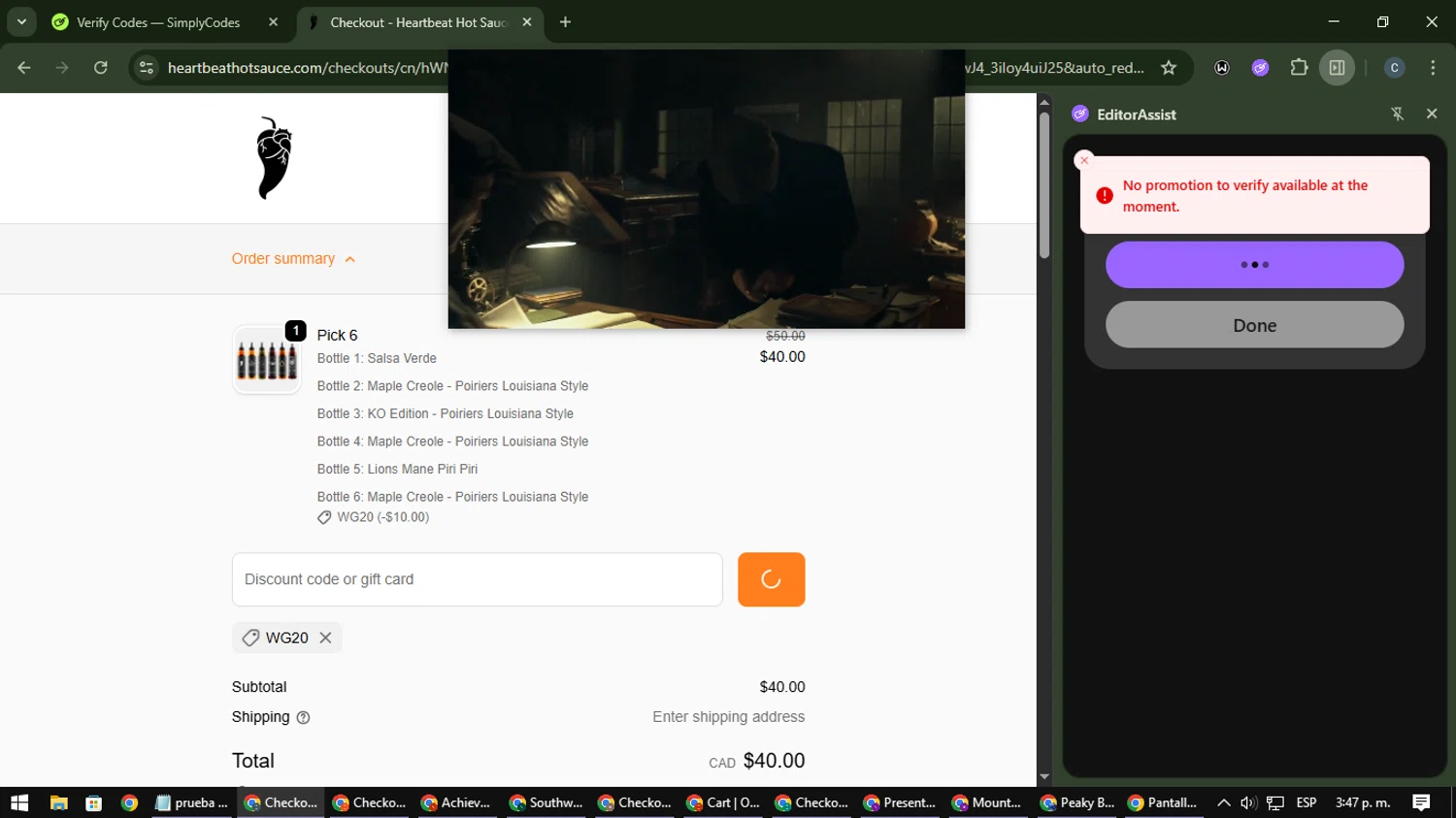Open the Chrome profile C avatar

tap(1394, 67)
